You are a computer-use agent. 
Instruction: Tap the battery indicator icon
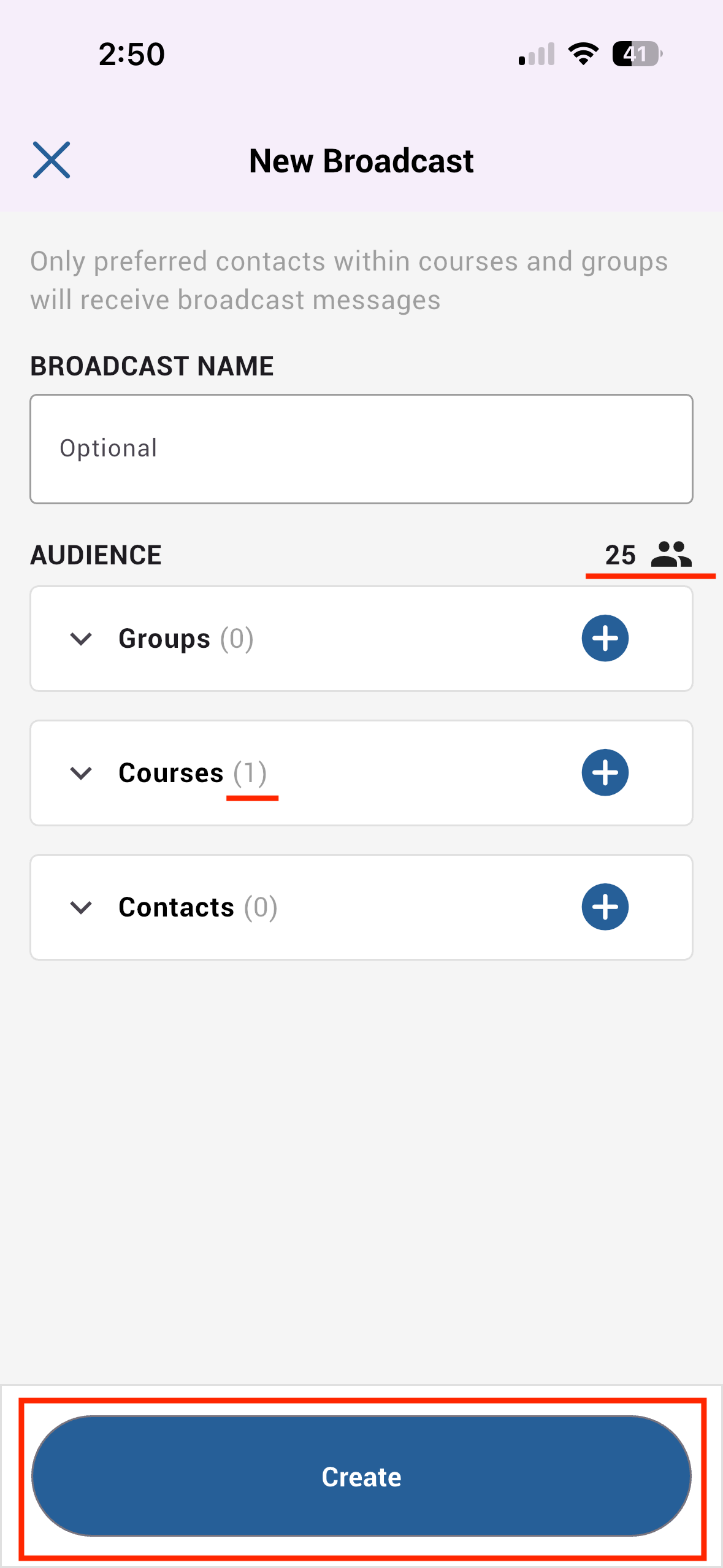[x=637, y=54]
